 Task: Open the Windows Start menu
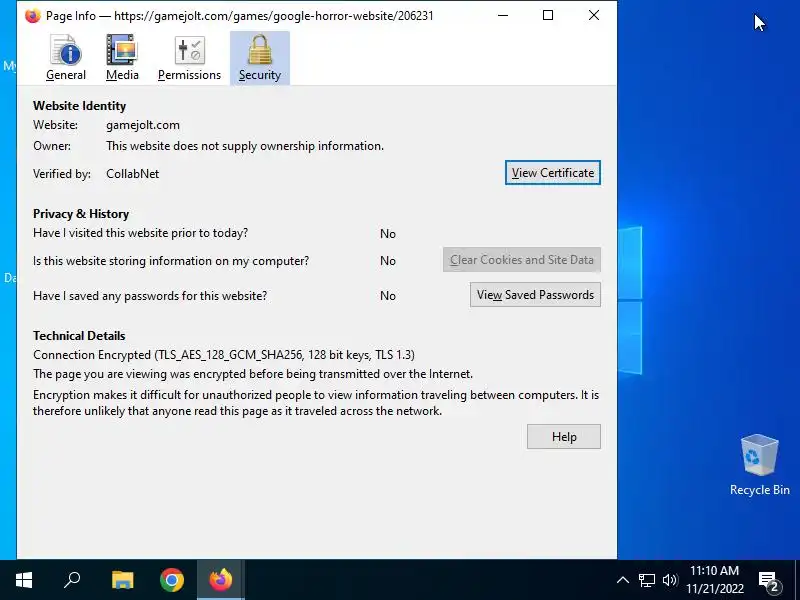coord(24,580)
